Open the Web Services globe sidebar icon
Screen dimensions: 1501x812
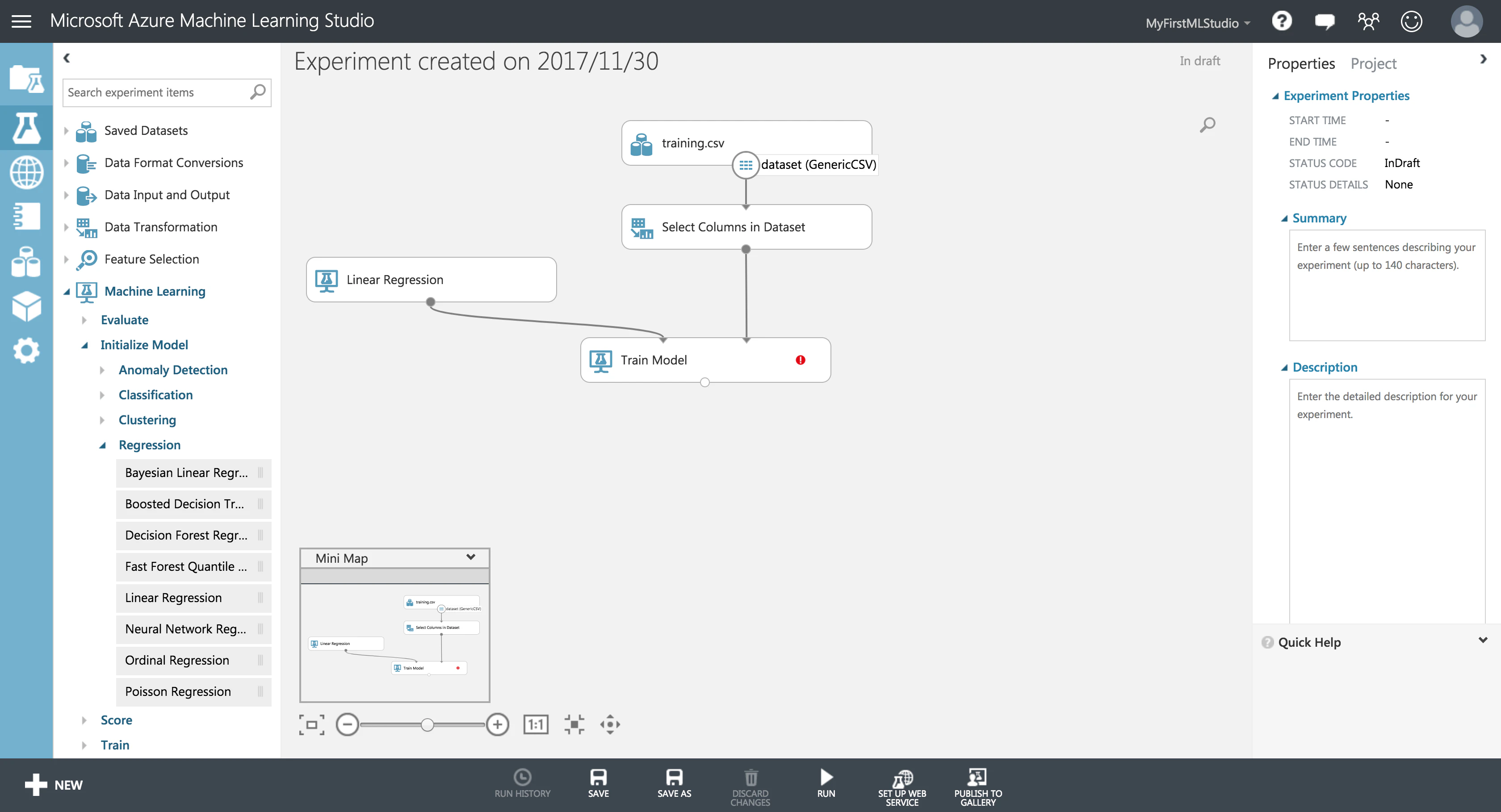pos(26,172)
